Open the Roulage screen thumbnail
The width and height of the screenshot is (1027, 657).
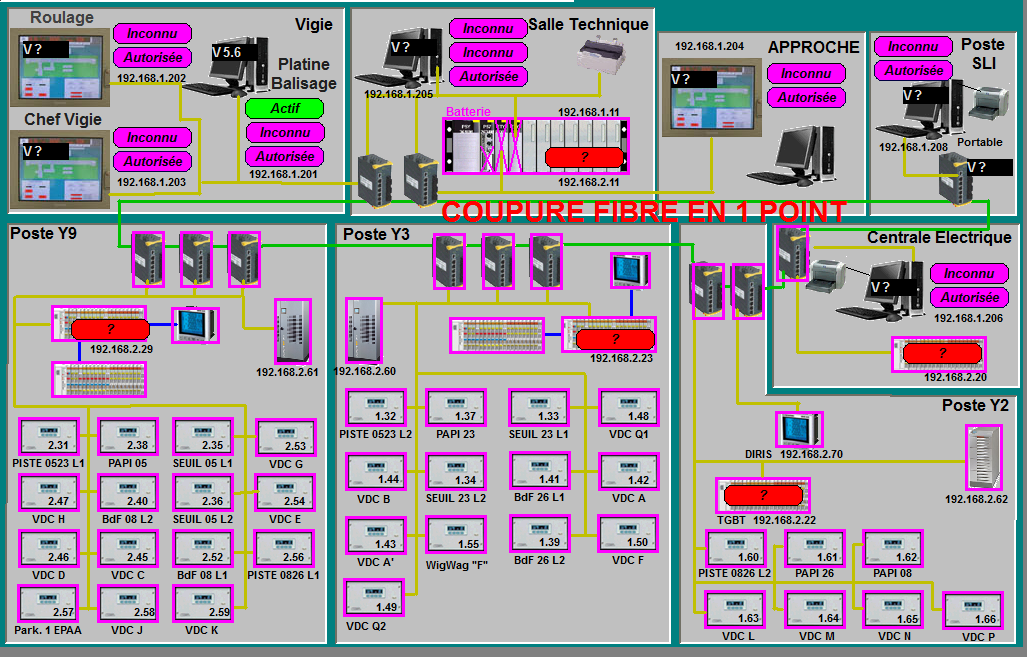59,66
